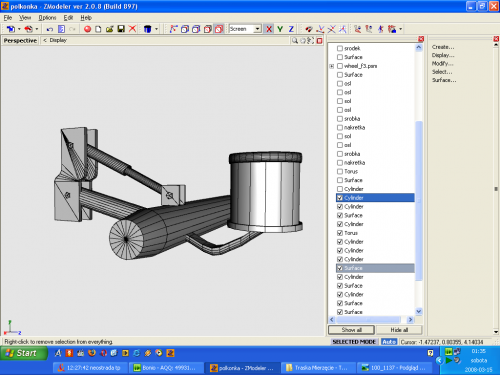Image resolution: width=500 pixels, height=375 pixels.
Task: Click the highlighted Selected Mode cube icon
Action: pyautogui.click(x=219, y=29)
